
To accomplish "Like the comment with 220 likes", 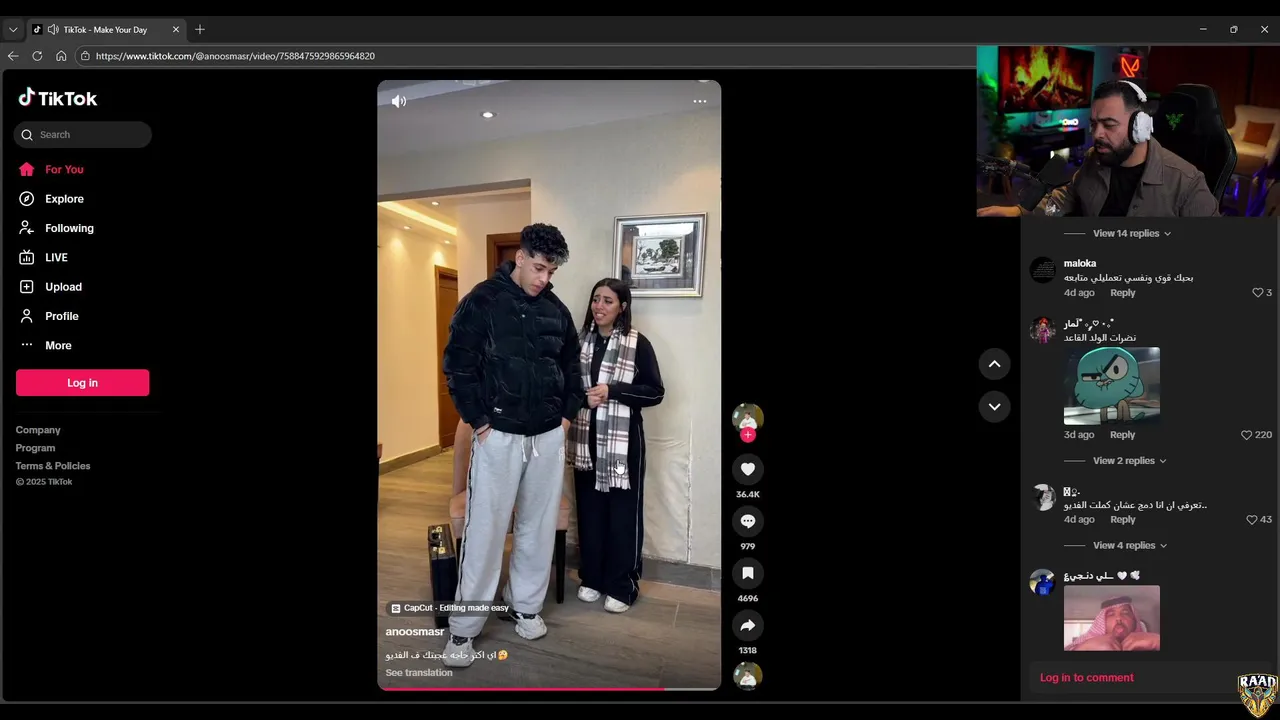I will click(x=1247, y=435).
